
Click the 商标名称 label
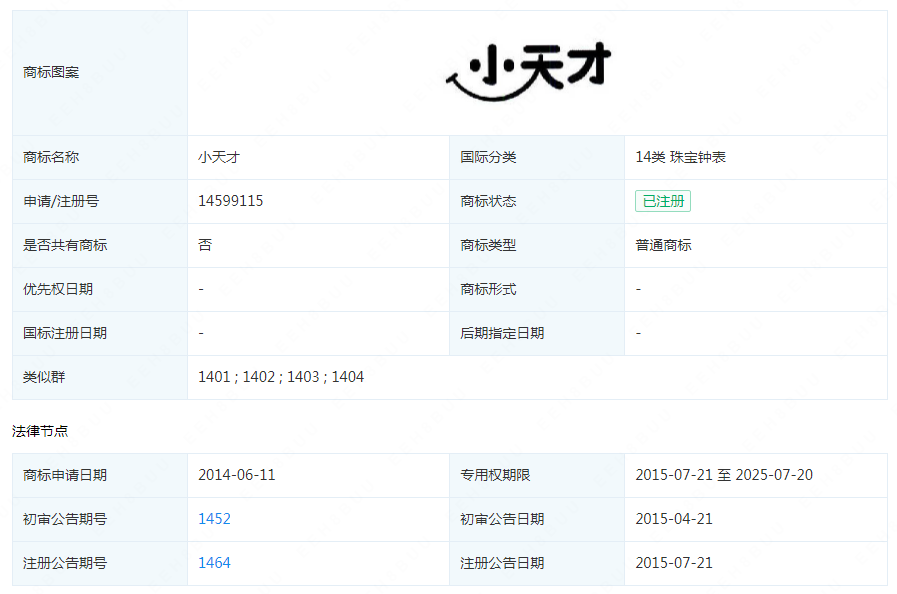click(x=51, y=157)
